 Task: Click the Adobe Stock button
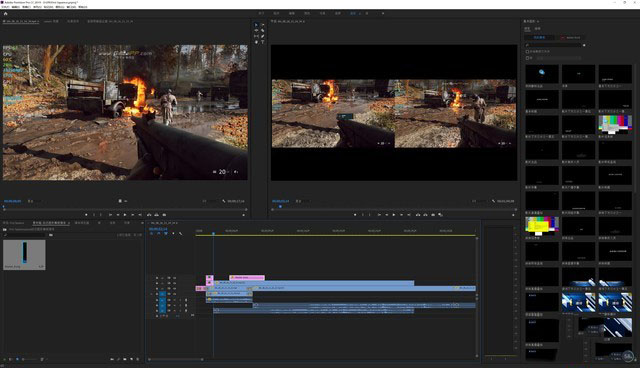point(571,38)
